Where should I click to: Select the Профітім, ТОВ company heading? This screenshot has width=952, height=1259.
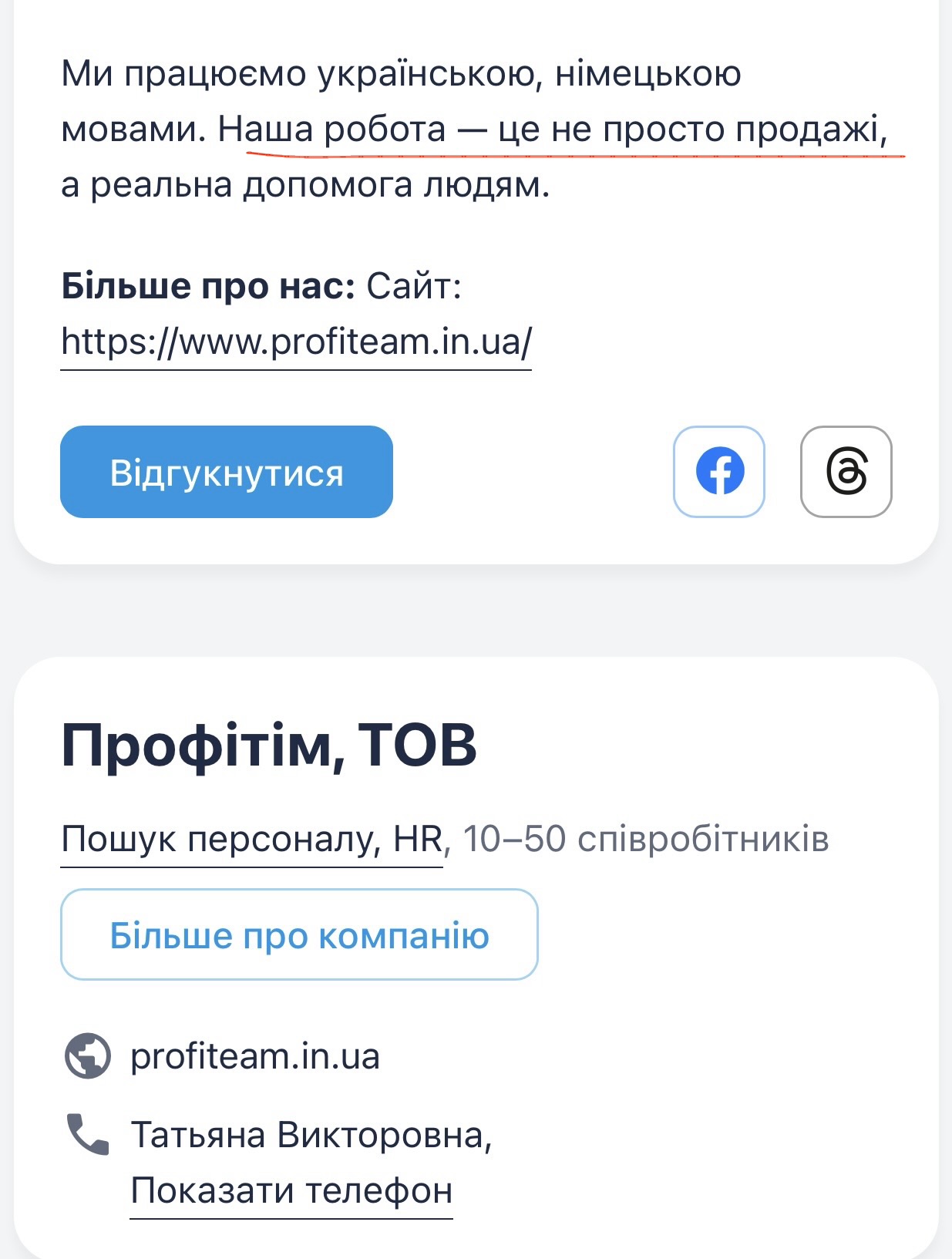click(269, 746)
